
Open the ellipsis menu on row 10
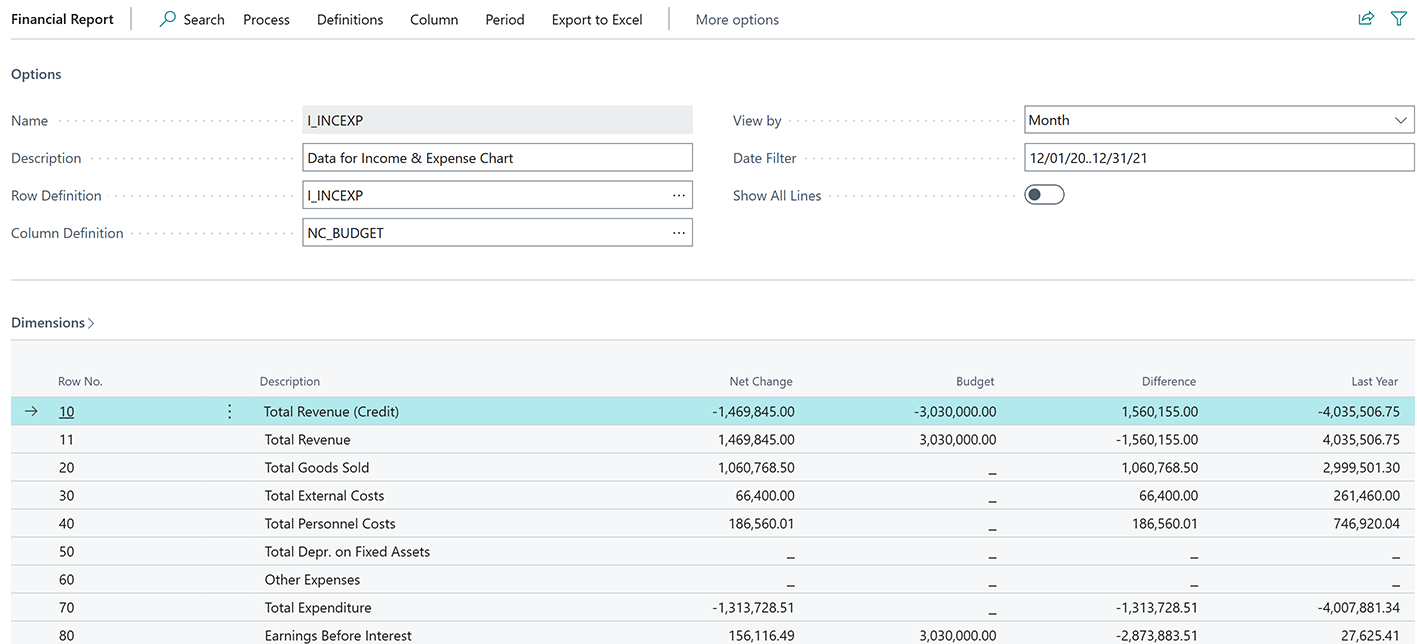(x=229, y=410)
